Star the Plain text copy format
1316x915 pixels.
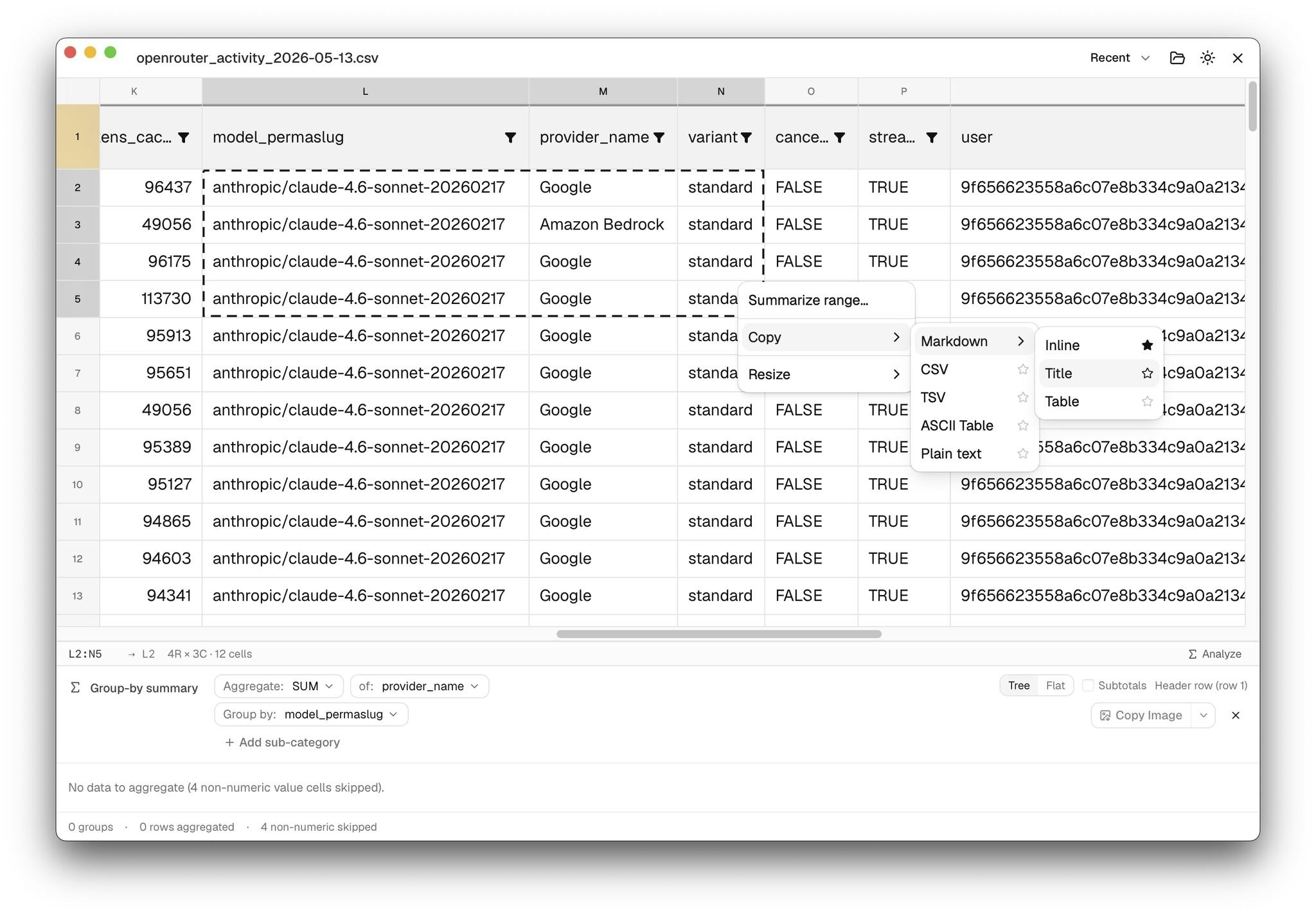pos(1023,454)
